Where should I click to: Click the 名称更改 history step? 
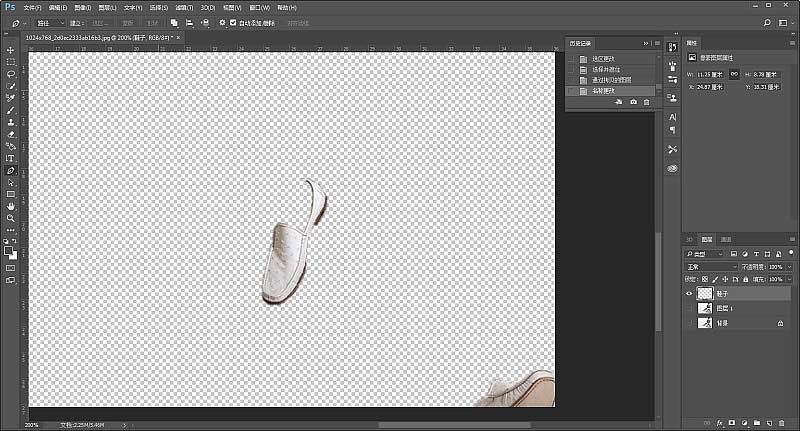point(604,90)
